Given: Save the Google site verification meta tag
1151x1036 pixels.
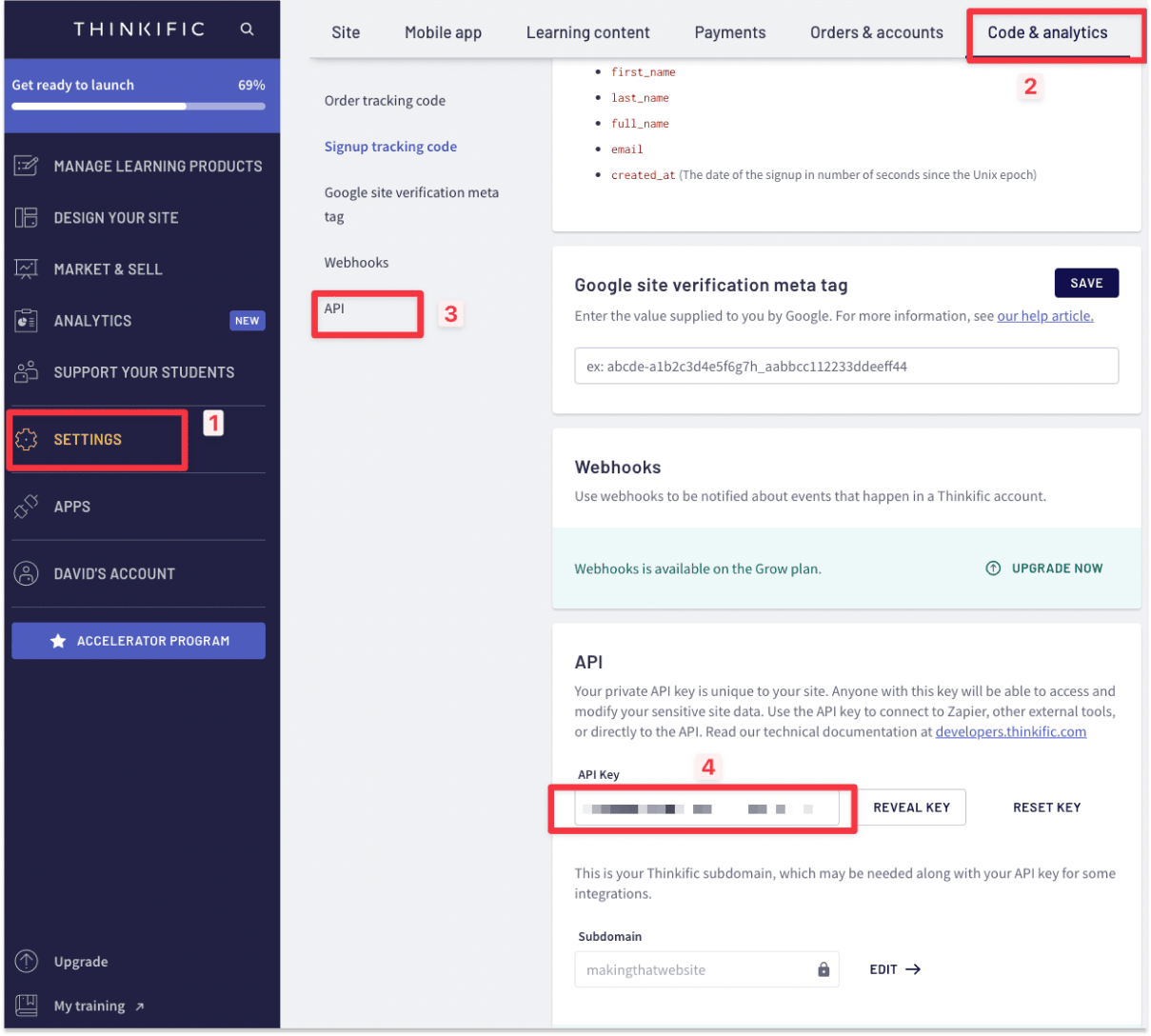Looking at the screenshot, I should point(1085,282).
